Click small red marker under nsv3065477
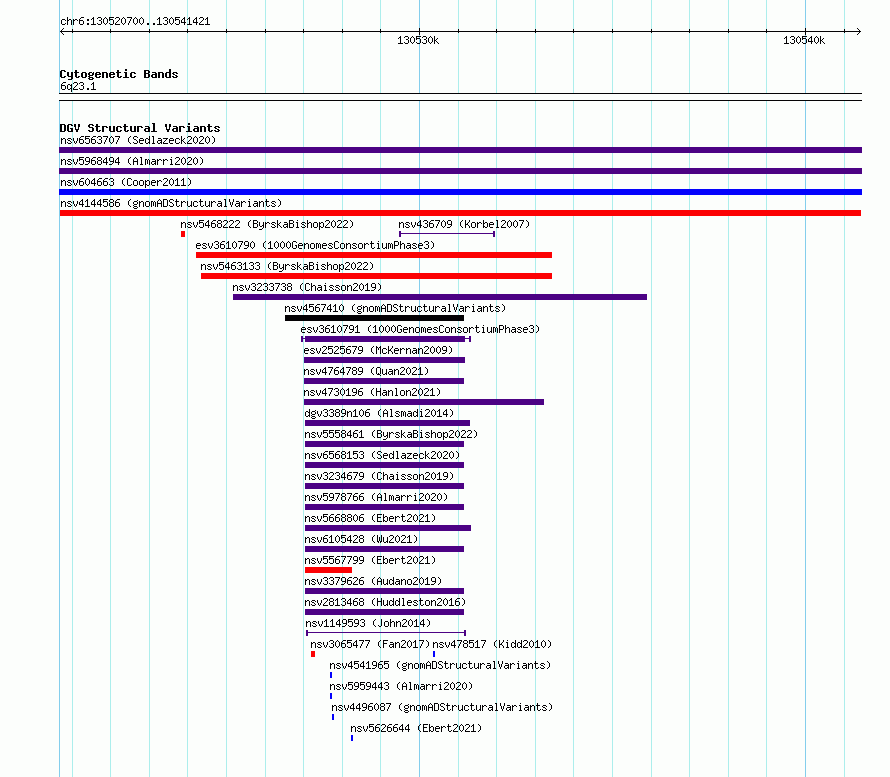The height and width of the screenshot is (777, 890). tap(313, 654)
